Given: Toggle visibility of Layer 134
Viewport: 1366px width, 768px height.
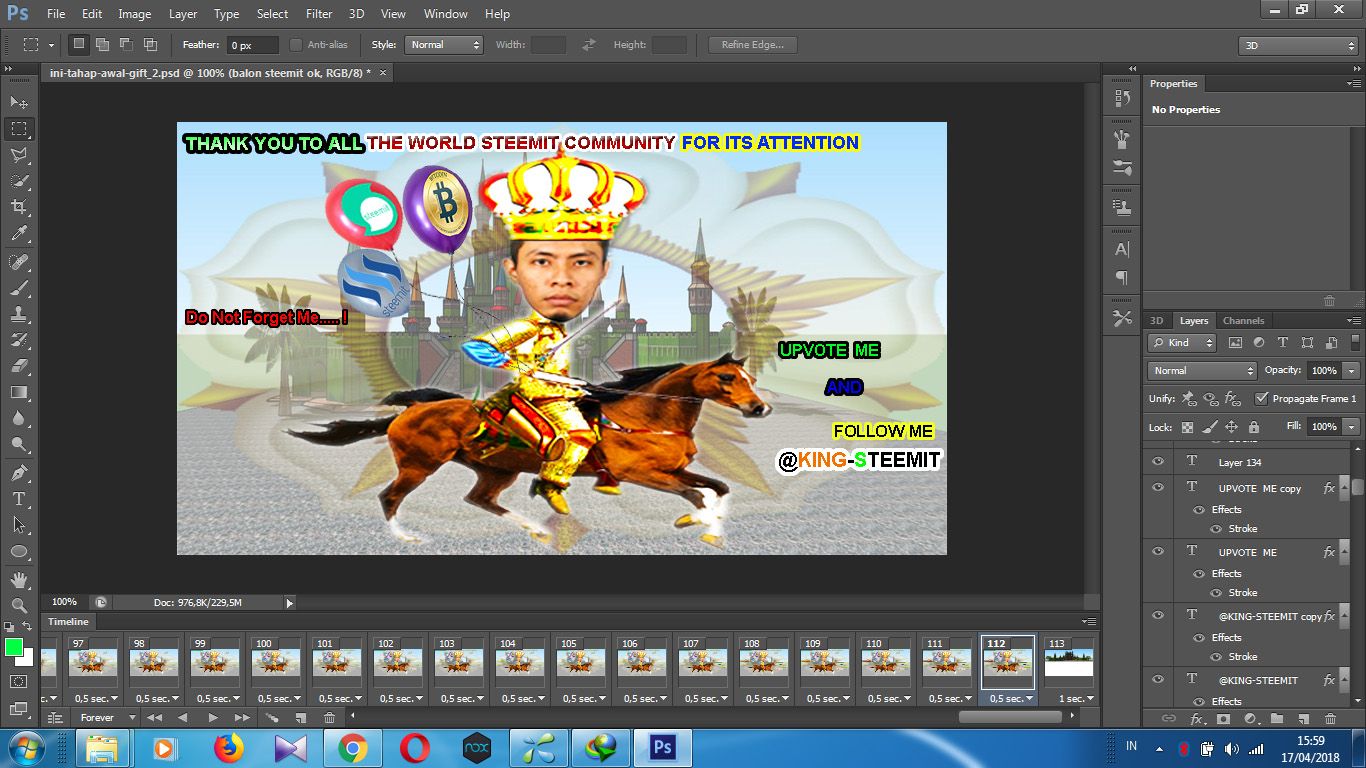Looking at the screenshot, I should click(1158, 461).
